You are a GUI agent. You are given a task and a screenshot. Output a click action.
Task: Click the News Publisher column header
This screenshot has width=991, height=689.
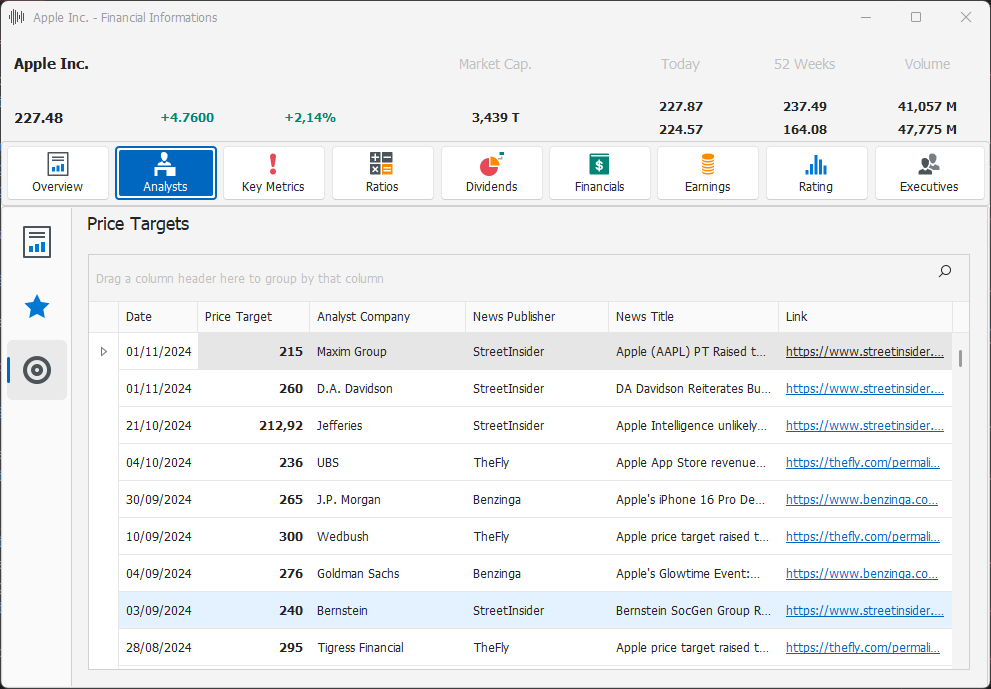(x=537, y=317)
